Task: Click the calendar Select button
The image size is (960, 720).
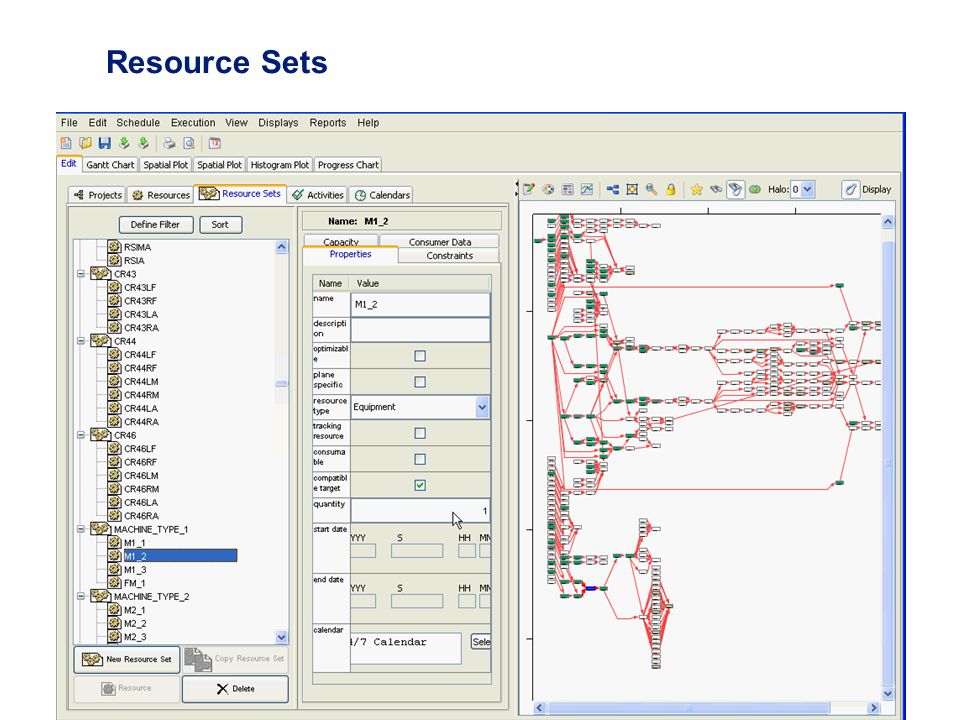Action: point(481,642)
